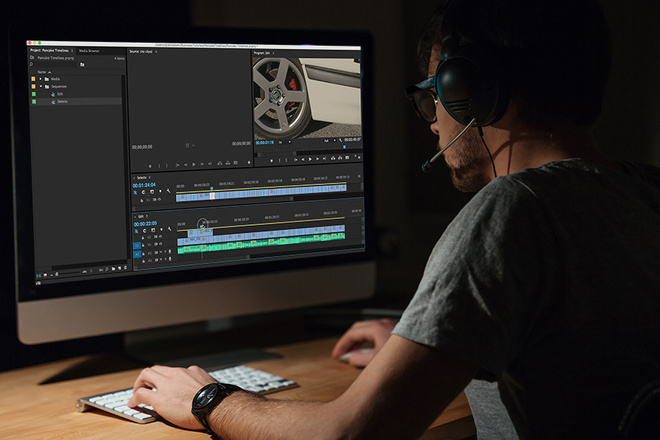This screenshot has width=660, height=440.
Task: Select the Edit timeline tab
Action: tap(141, 216)
